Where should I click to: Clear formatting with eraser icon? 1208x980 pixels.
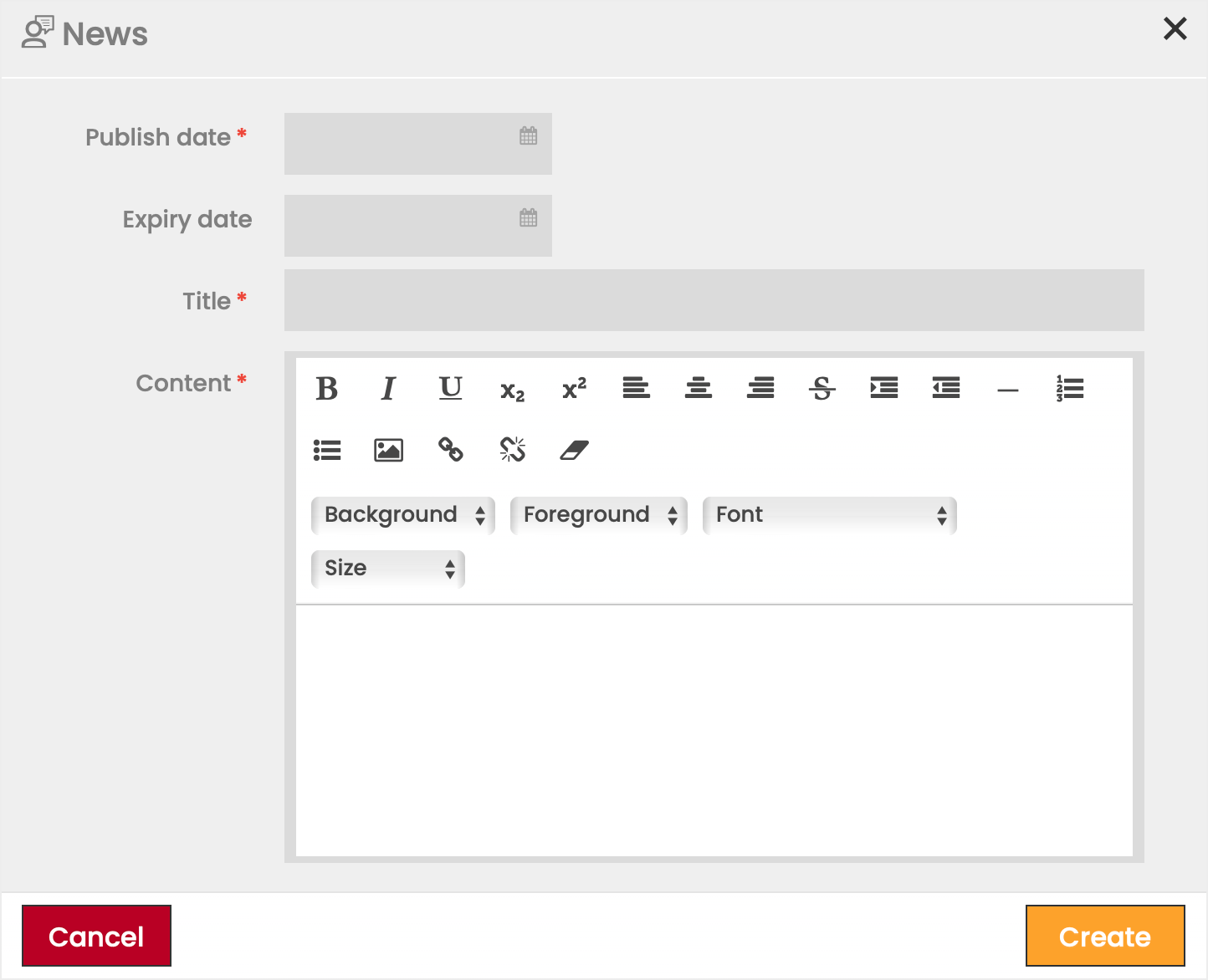[574, 451]
